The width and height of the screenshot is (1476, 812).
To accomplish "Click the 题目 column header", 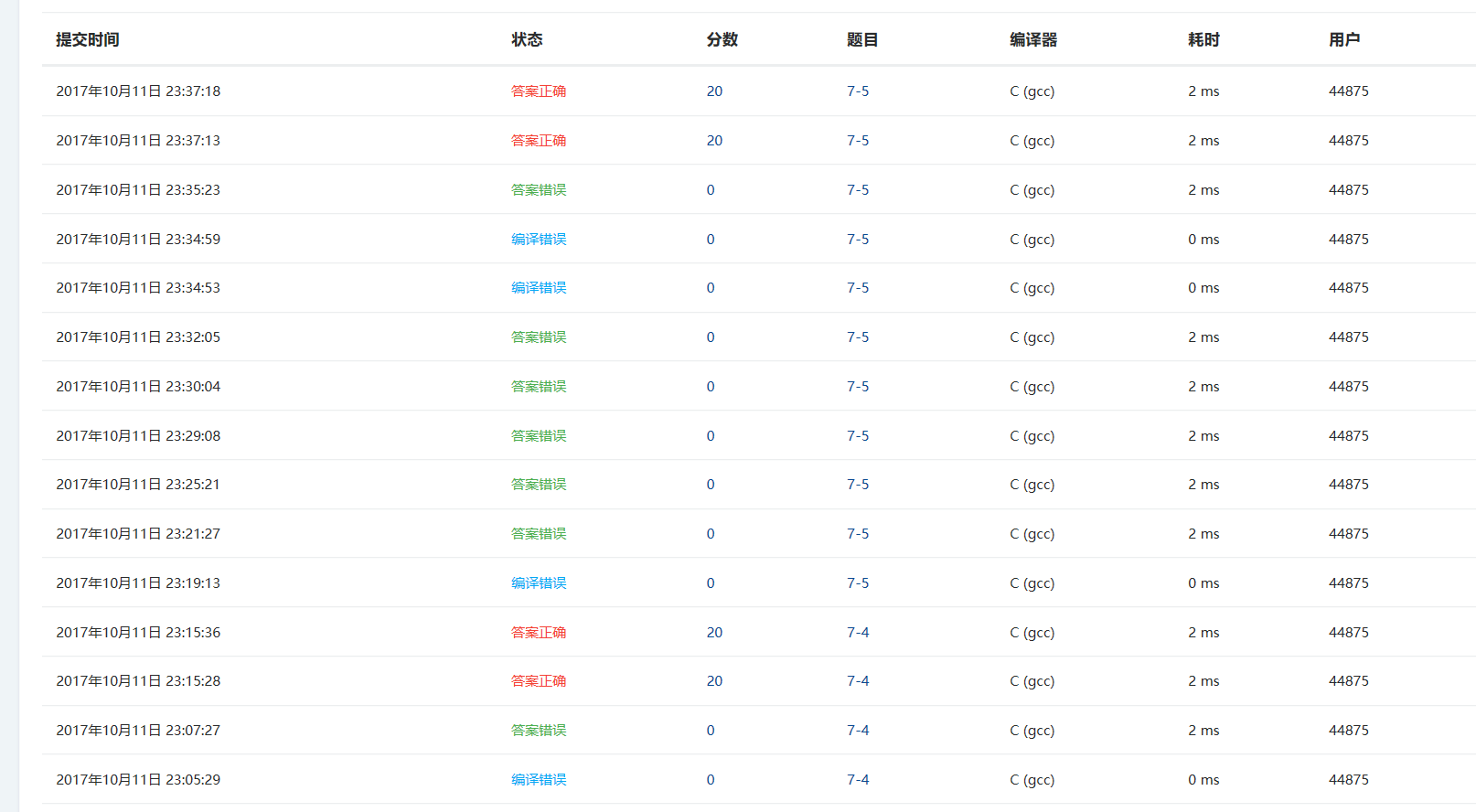I will point(862,40).
